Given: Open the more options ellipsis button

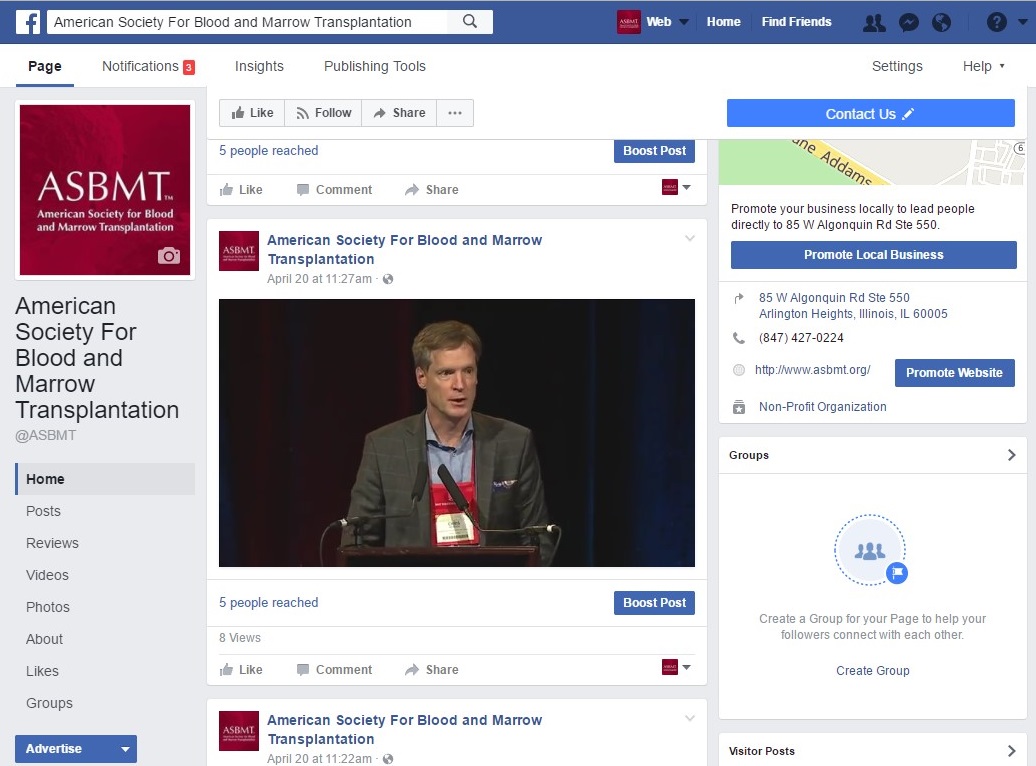Looking at the screenshot, I should pyautogui.click(x=455, y=113).
